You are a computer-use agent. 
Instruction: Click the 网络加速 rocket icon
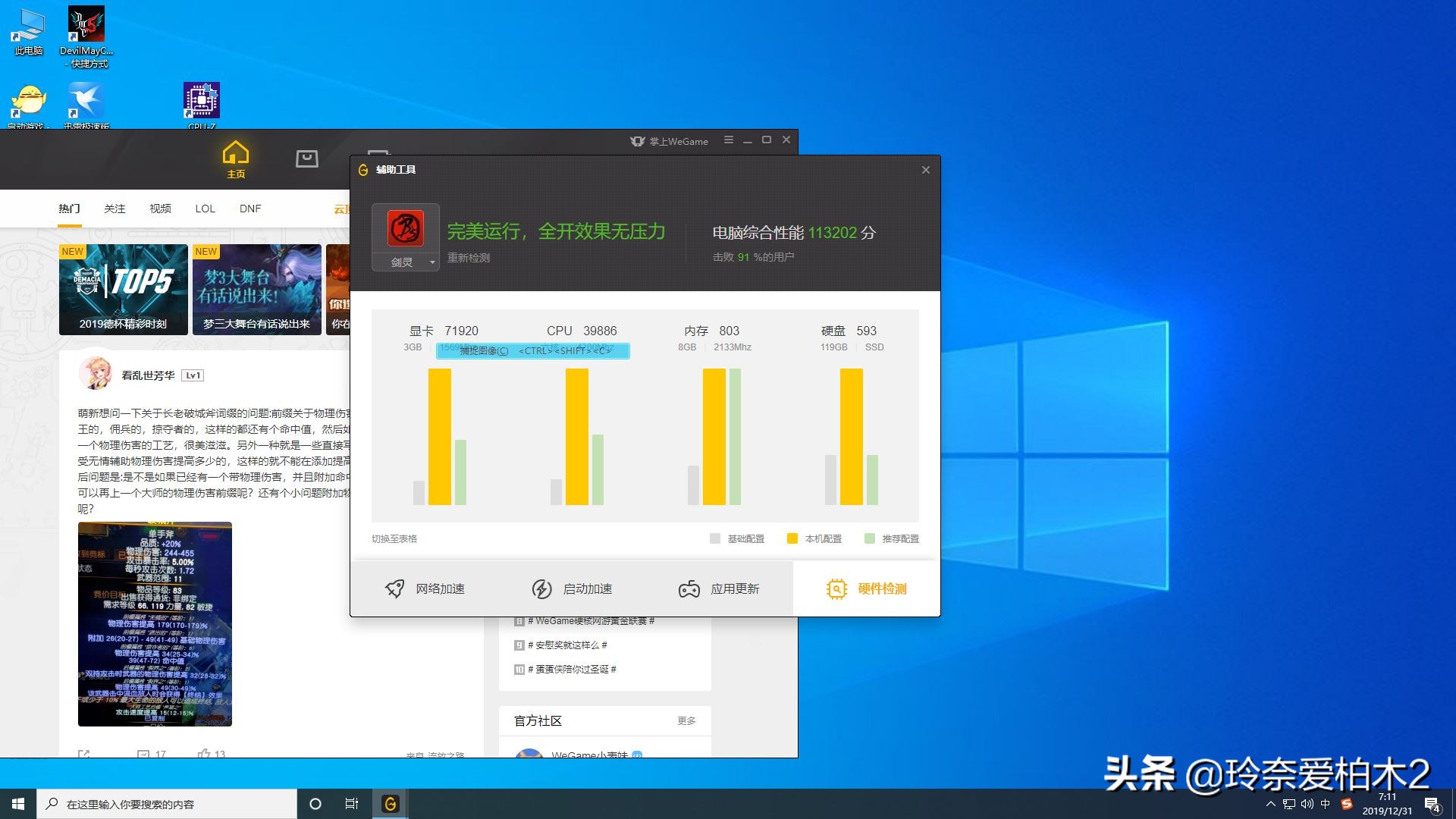point(394,588)
